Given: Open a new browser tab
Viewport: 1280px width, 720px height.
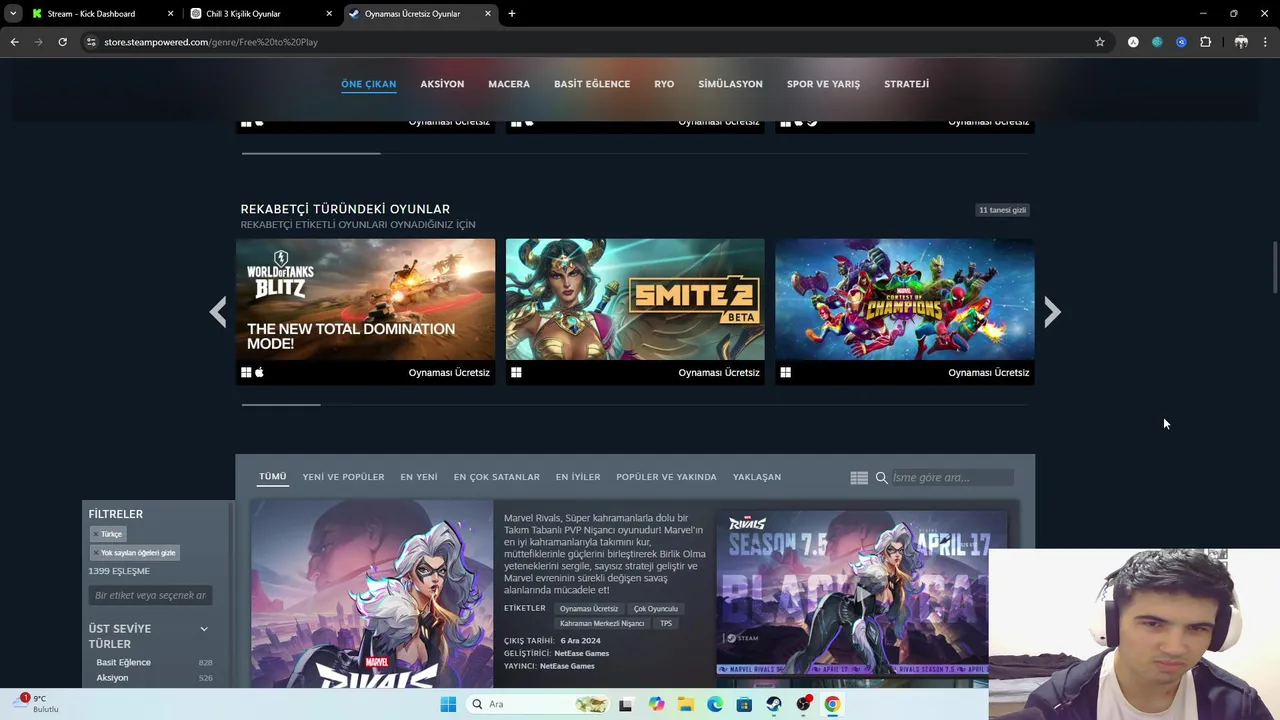Looking at the screenshot, I should click(512, 14).
